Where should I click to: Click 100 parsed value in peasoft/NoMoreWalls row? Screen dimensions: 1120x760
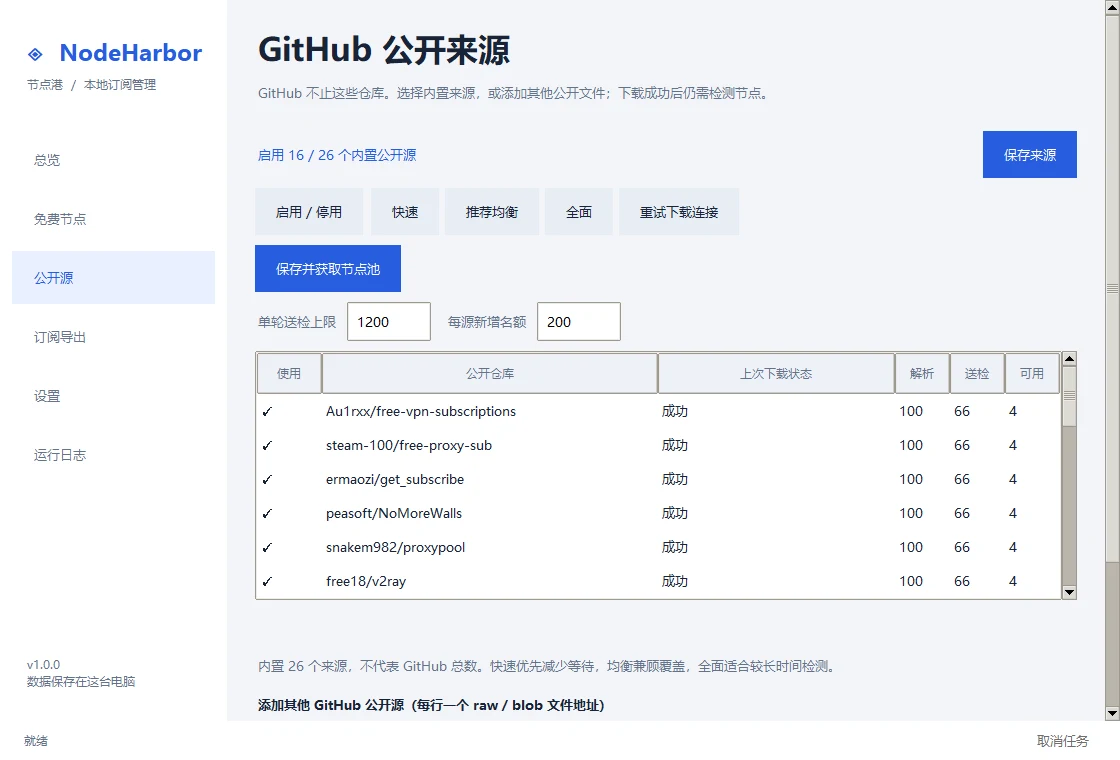(x=911, y=514)
